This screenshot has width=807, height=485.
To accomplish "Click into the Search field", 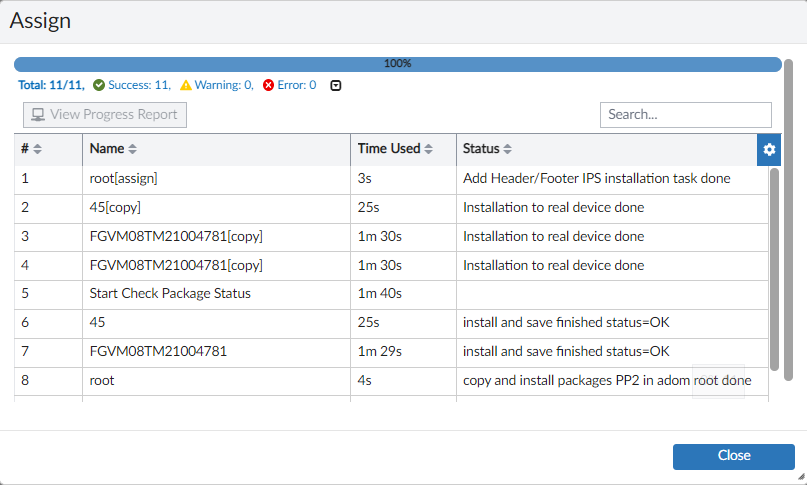I will [685, 115].
